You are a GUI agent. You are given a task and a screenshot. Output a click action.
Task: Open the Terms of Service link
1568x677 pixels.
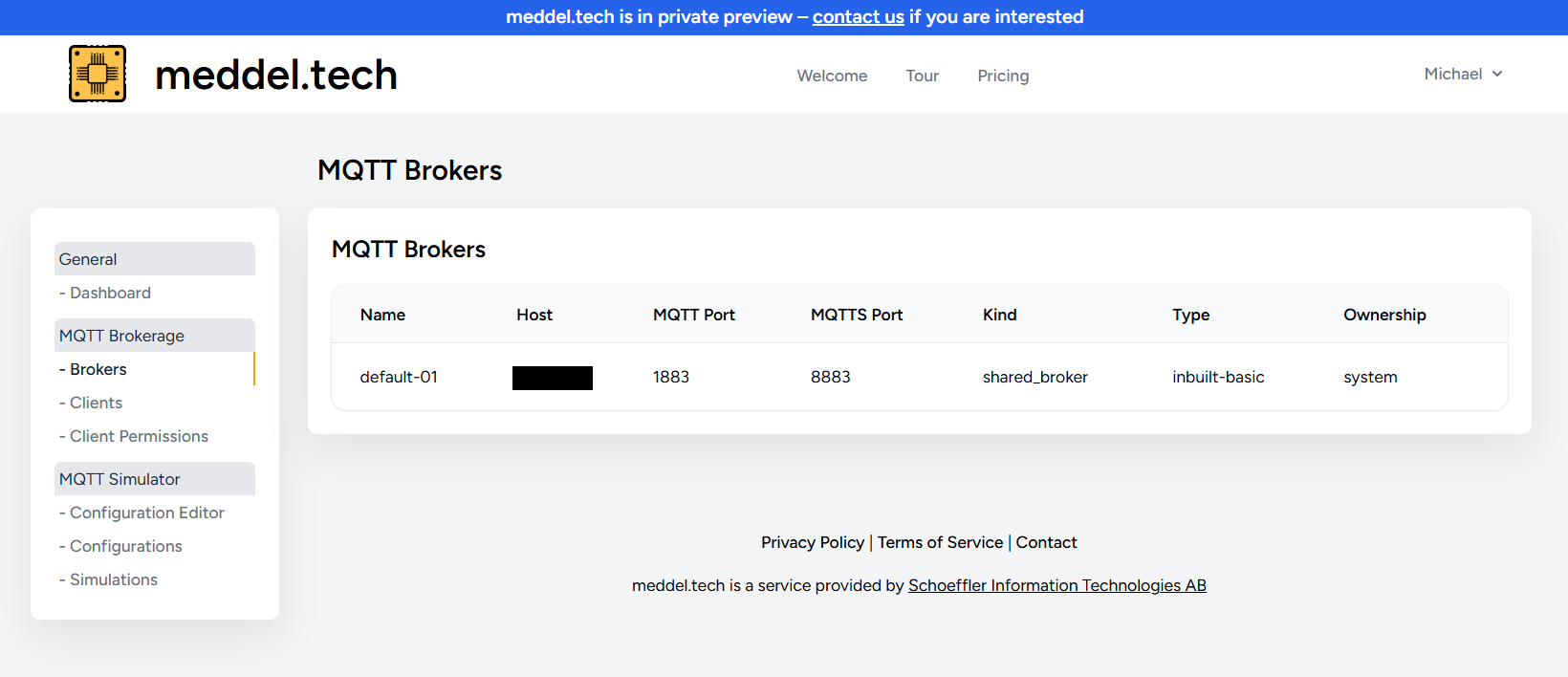tap(941, 542)
